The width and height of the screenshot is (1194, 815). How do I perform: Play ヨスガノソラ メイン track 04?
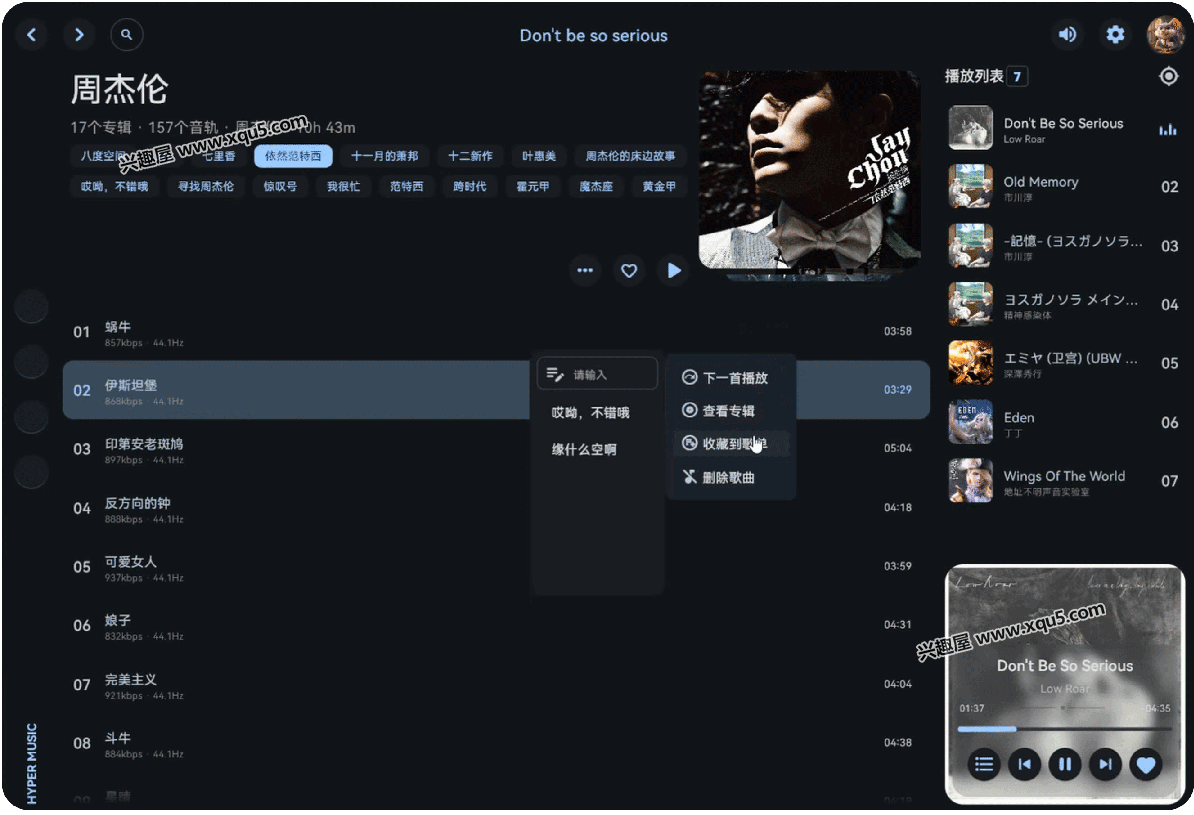point(1064,304)
